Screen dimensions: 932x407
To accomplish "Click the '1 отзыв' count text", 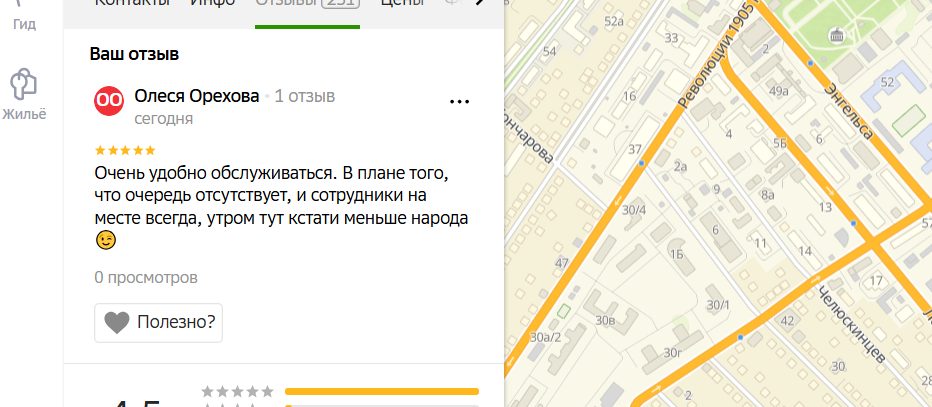I will coord(304,96).
